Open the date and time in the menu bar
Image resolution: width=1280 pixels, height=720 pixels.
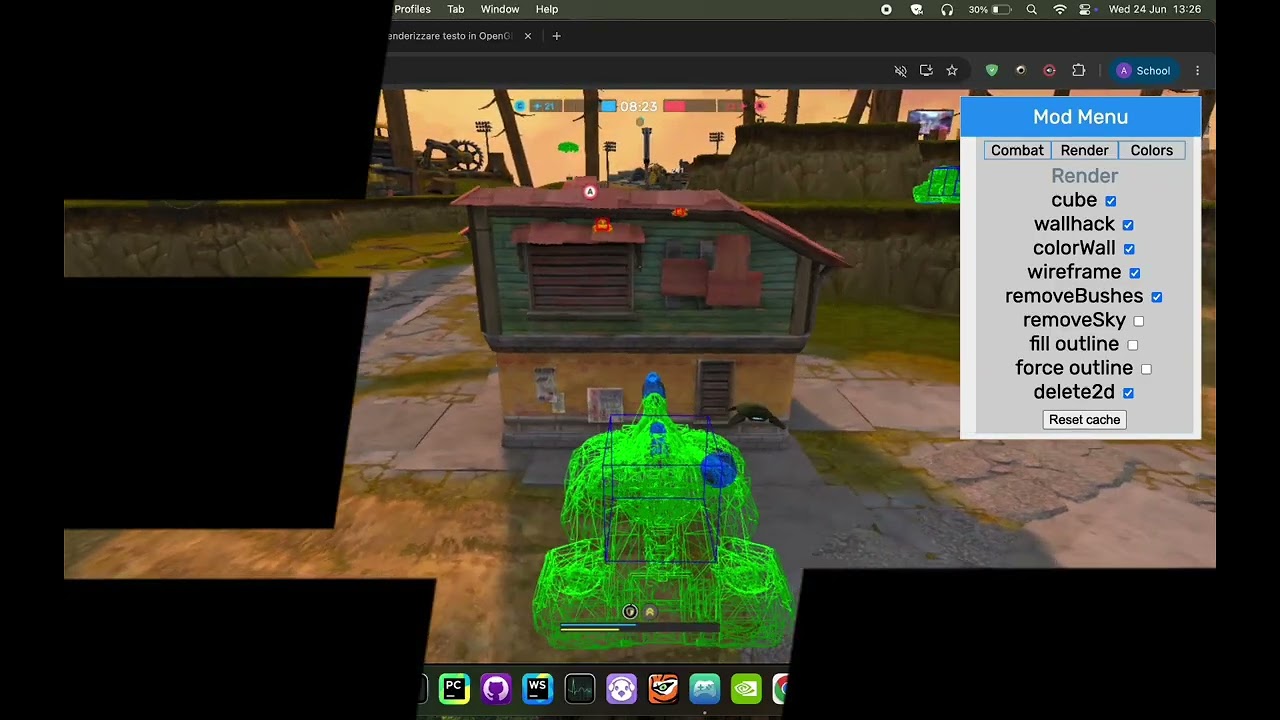1155,9
